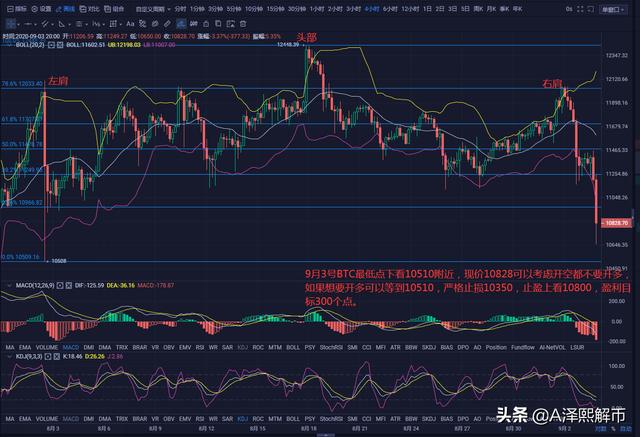The height and width of the screenshot is (437, 640).
Task: Expand the parallel channel tool options arrow
Action: click(52, 24)
